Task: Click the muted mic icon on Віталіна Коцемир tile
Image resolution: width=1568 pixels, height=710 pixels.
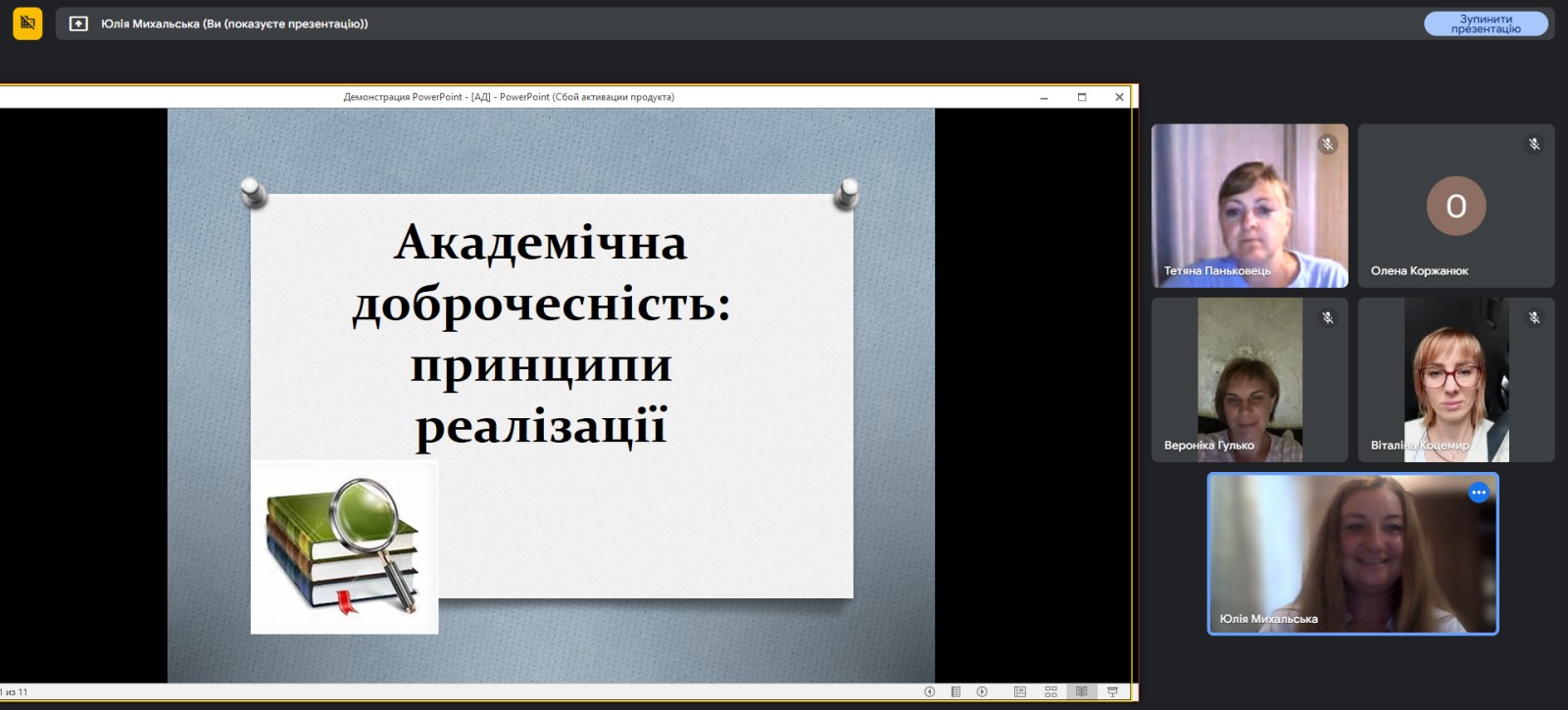Action: pyautogui.click(x=1534, y=318)
